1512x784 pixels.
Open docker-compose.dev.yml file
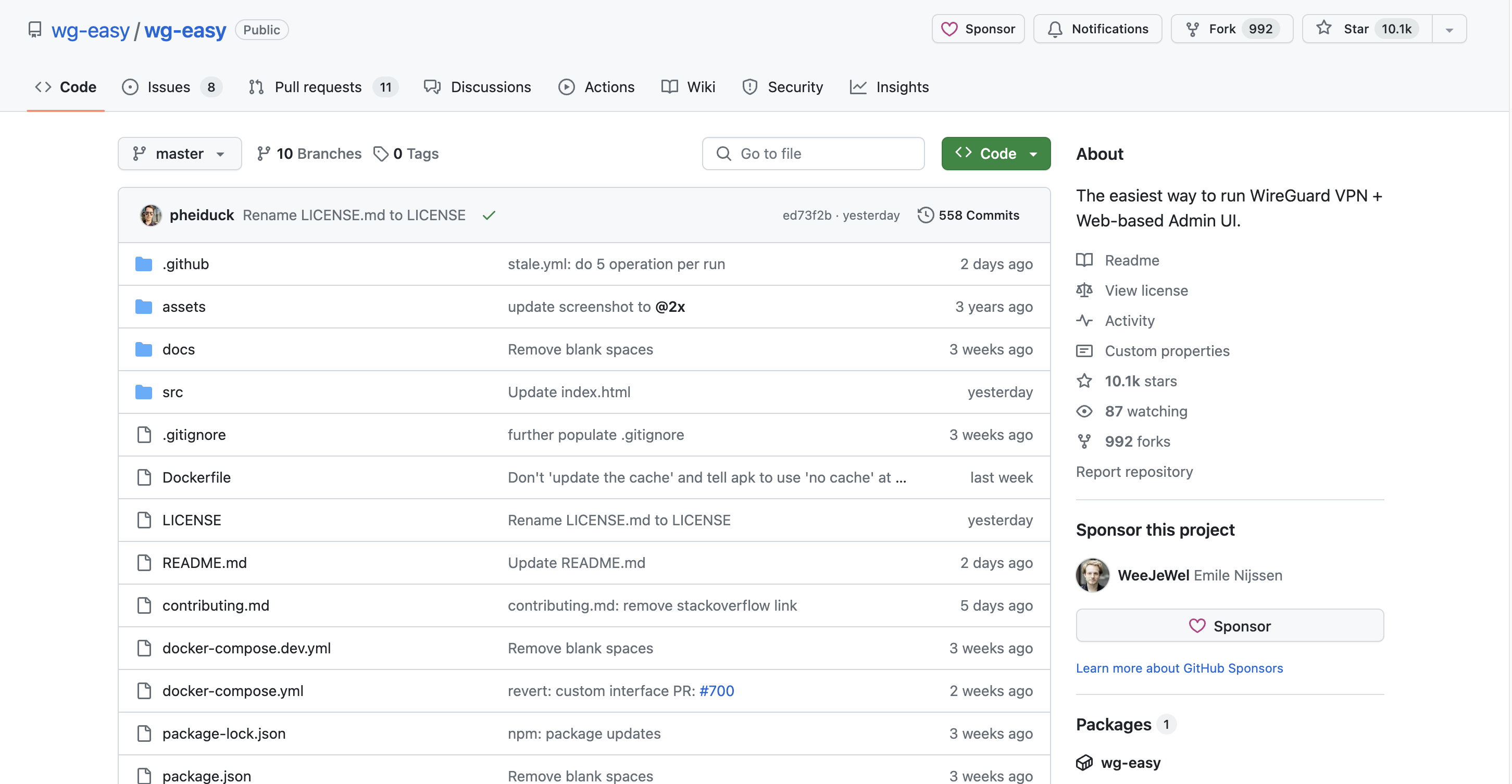(x=246, y=649)
